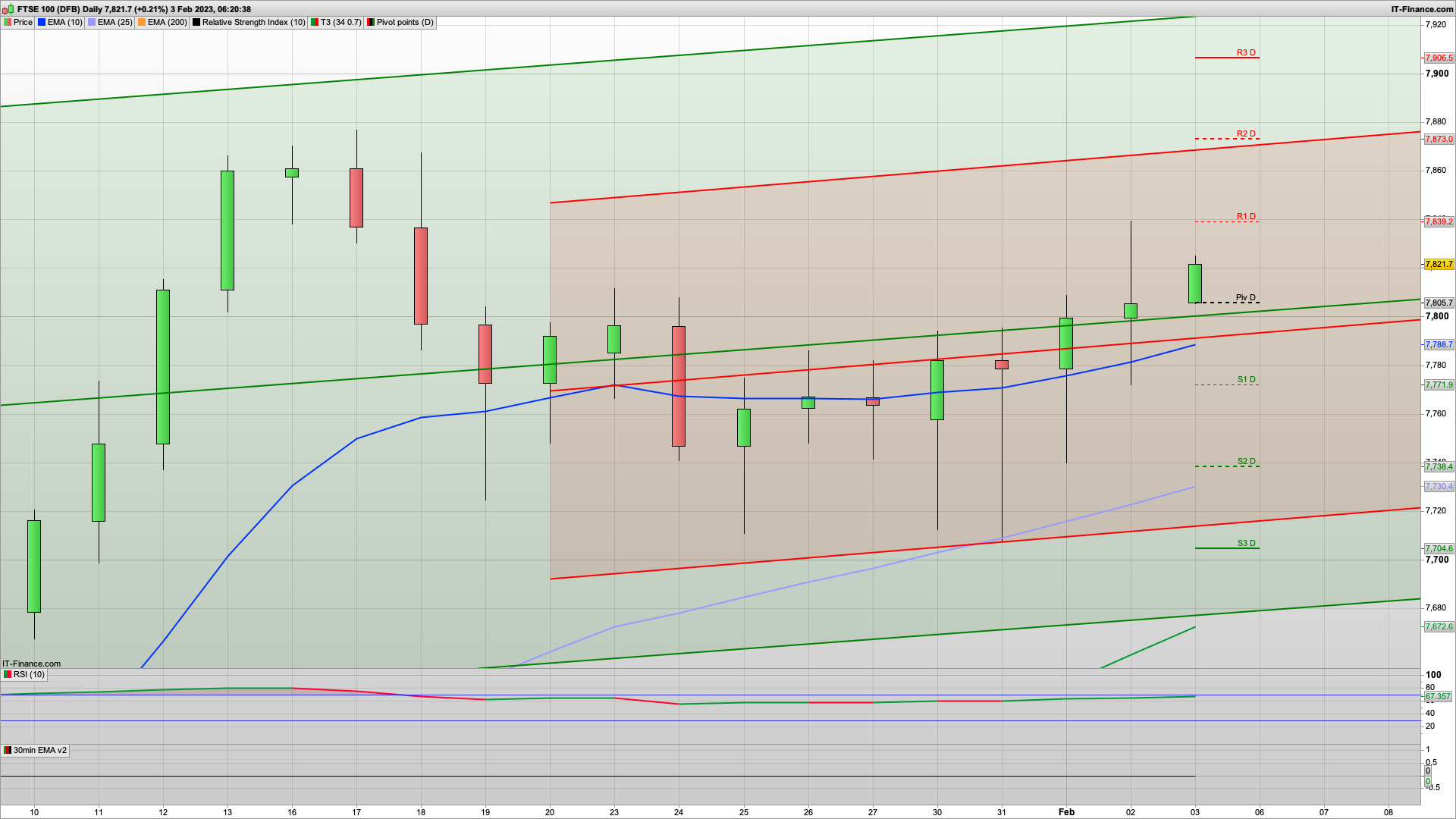The height and width of the screenshot is (819, 1456).
Task: Click the T3 (34 0.7) indicator icon
Action: pyautogui.click(x=315, y=22)
